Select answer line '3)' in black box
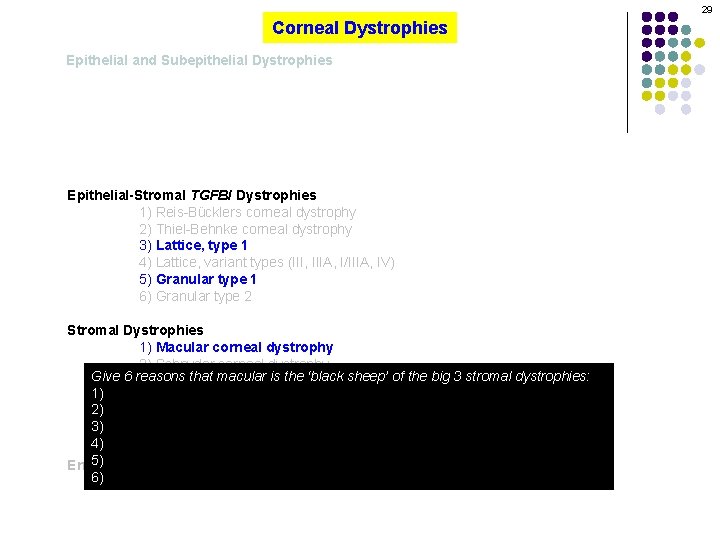Screen dimensions: 720x540 [x=97, y=427]
